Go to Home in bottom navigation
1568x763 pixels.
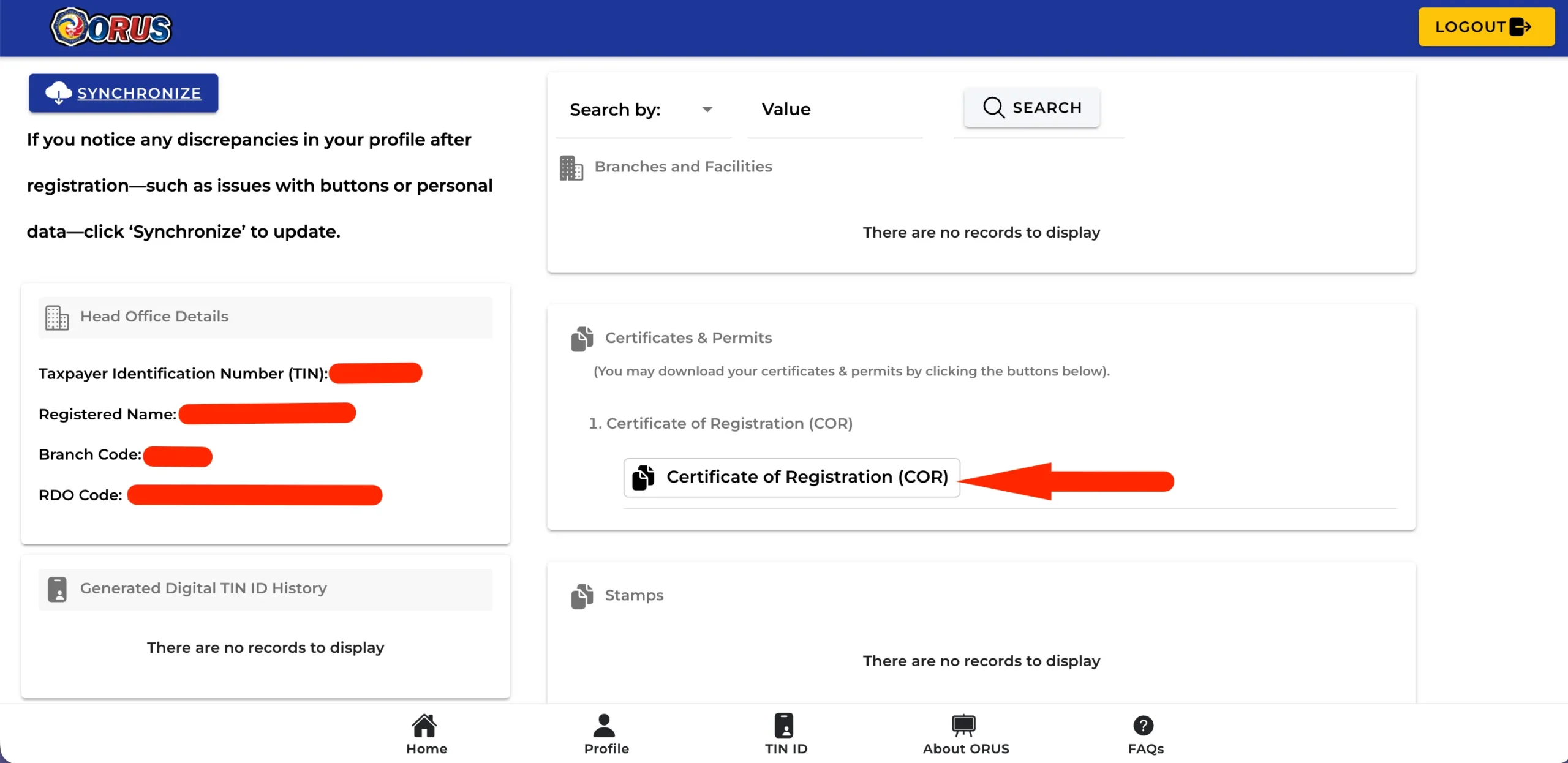426,734
